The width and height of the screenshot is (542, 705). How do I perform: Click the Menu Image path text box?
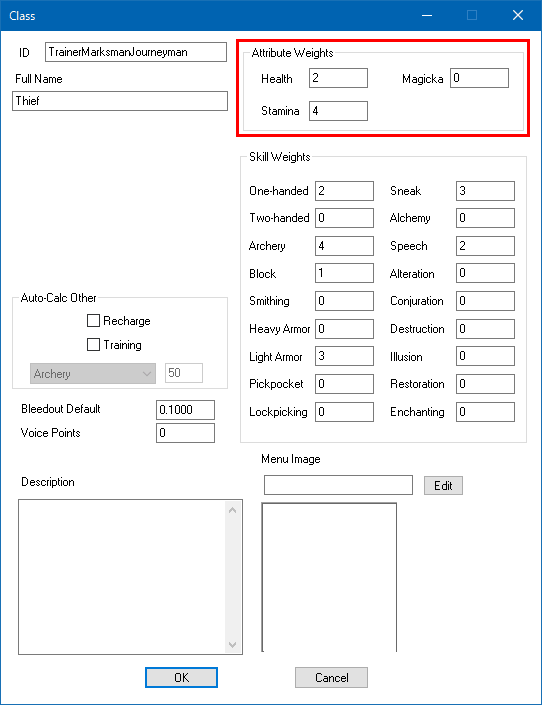coord(338,485)
